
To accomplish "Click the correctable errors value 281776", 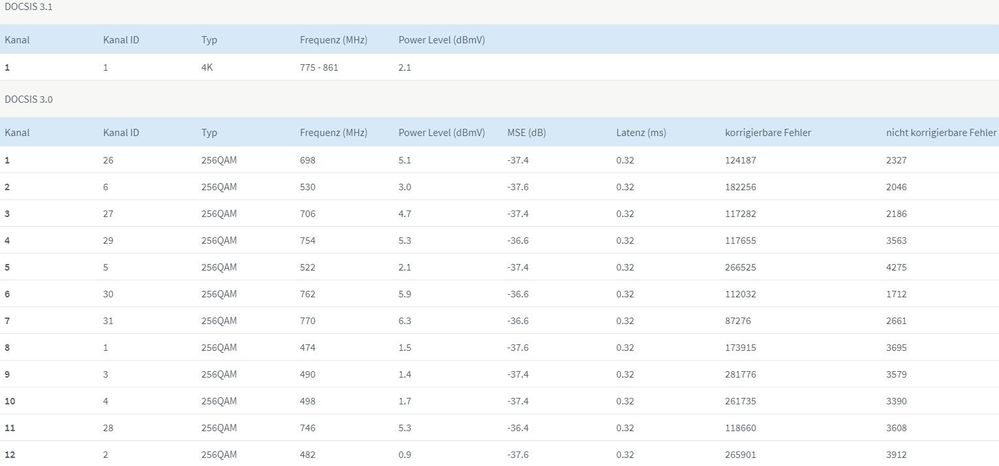I will point(744,376).
